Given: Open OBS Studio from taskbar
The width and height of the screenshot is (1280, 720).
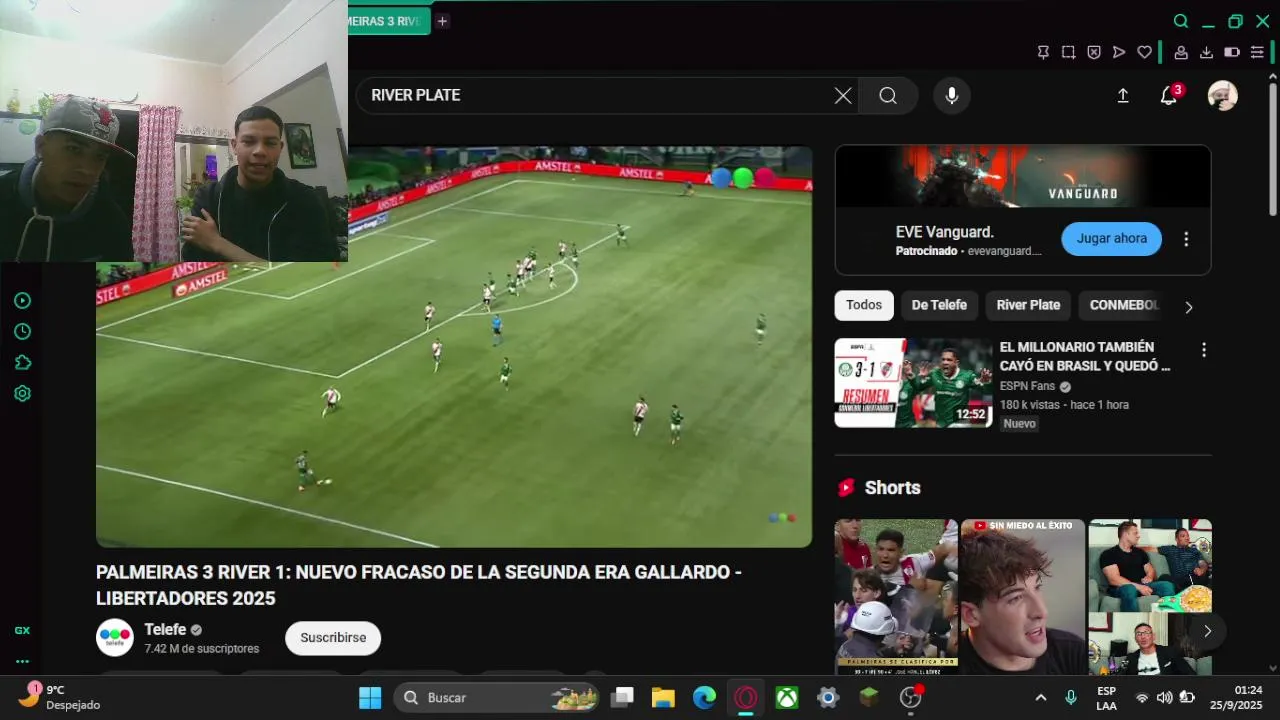Looking at the screenshot, I should click(911, 698).
